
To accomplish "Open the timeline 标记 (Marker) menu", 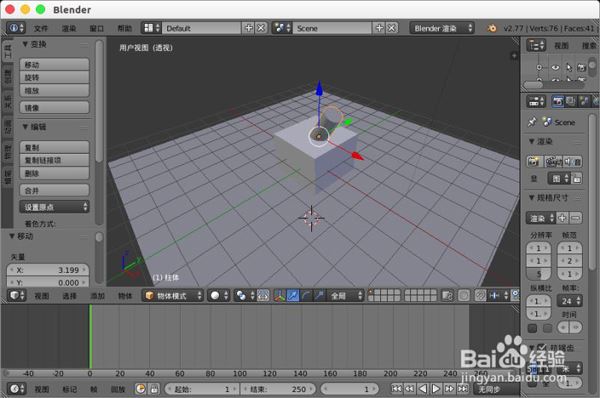I will pos(69,389).
